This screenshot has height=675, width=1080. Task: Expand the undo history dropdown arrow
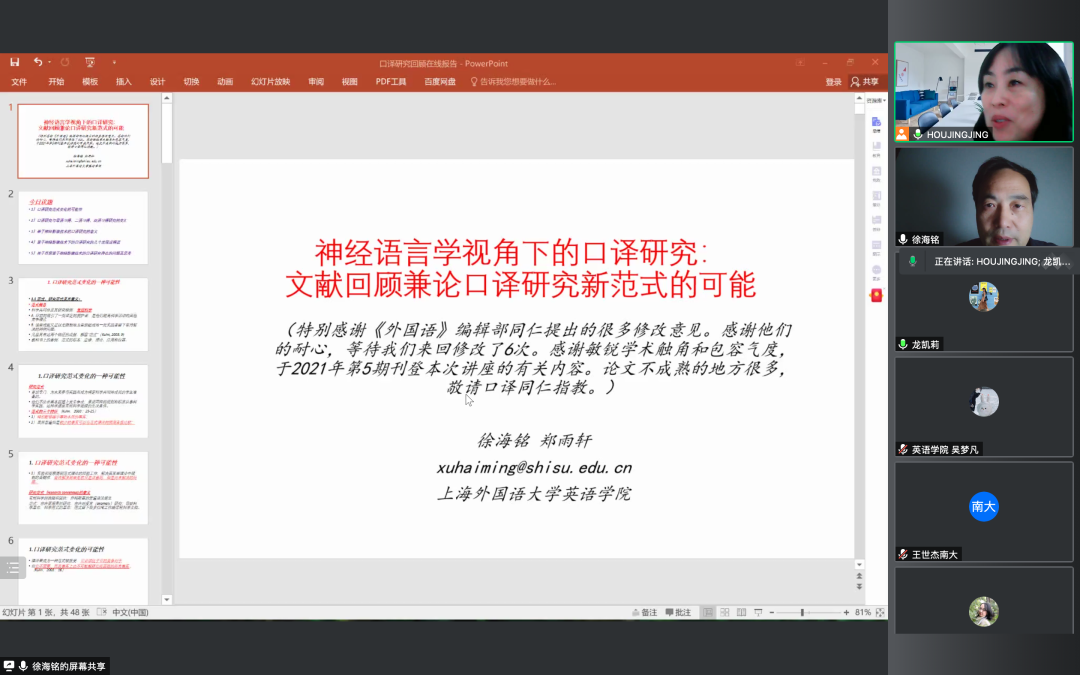pos(50,62)
